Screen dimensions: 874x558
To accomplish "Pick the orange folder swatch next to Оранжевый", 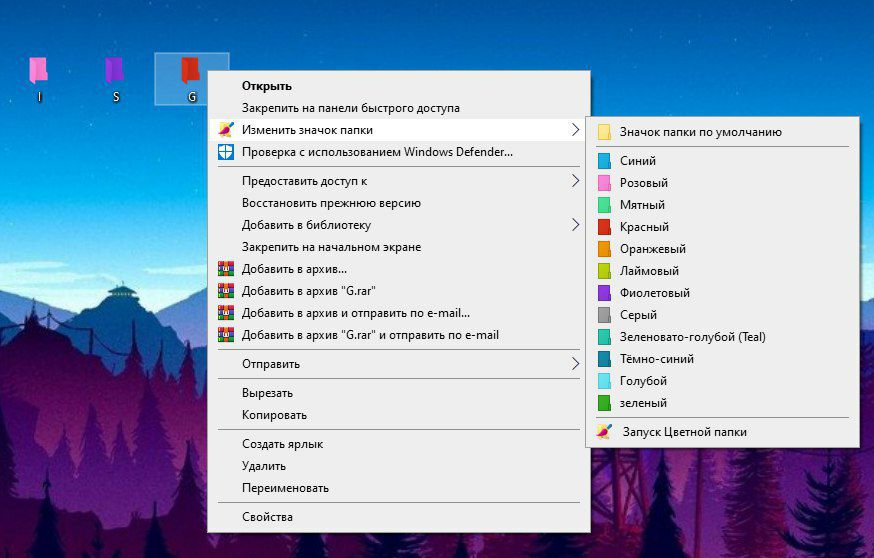I will coord(604,249).
